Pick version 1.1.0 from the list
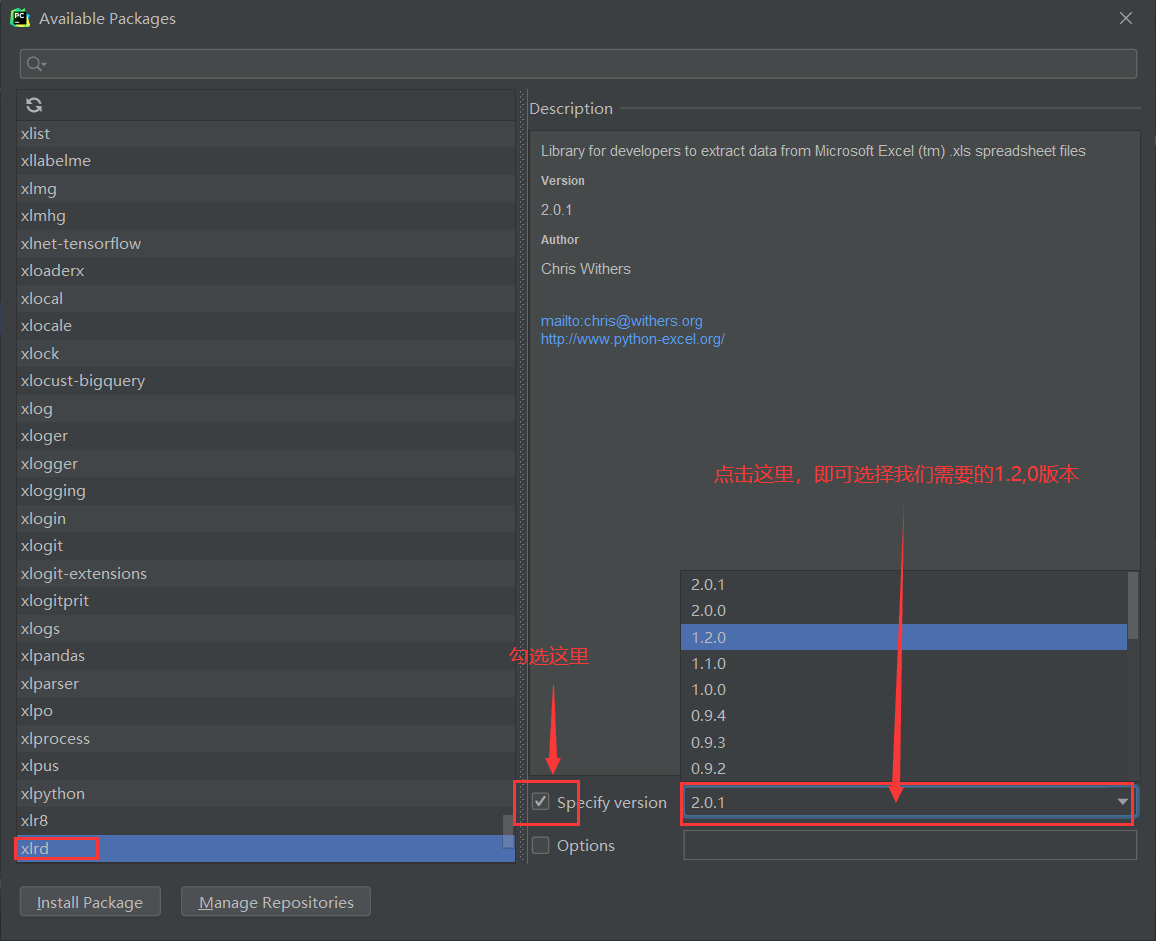Image resolution: width=1156 pixels, height=941 pixels. pos(904,664)
